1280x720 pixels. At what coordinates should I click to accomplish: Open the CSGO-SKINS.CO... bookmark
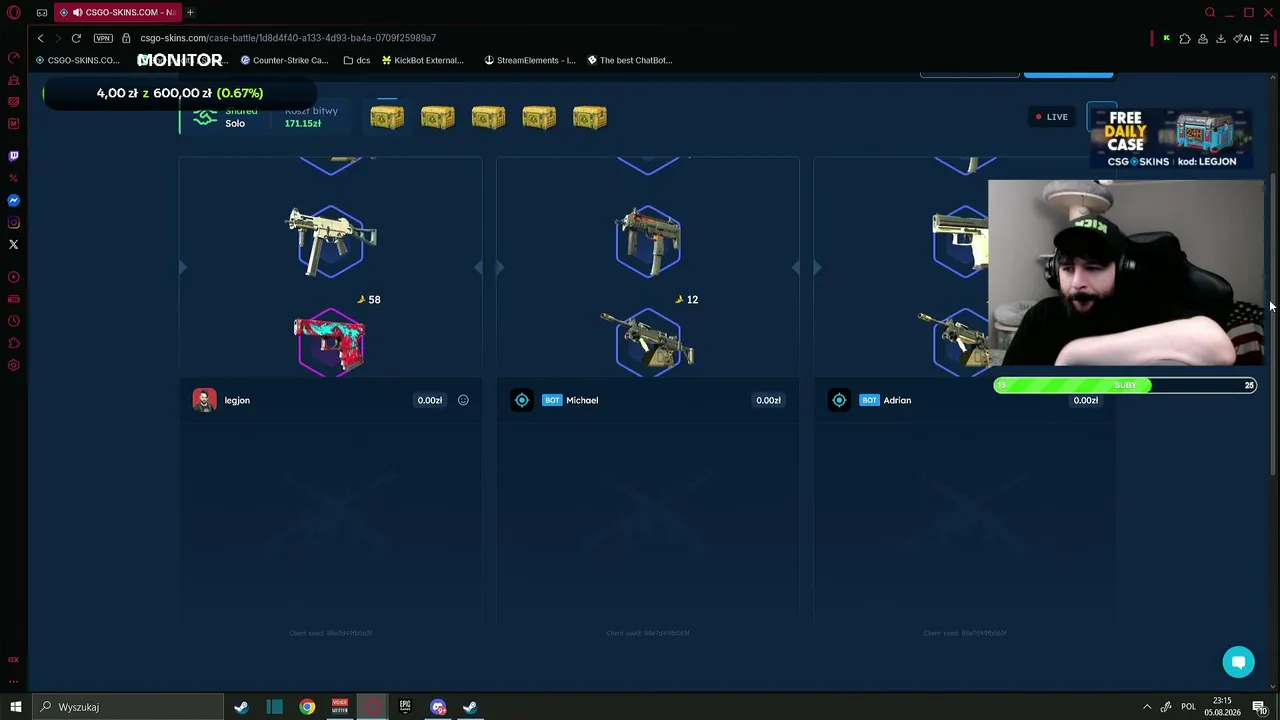pyautogui.click(x=78, y=60)
